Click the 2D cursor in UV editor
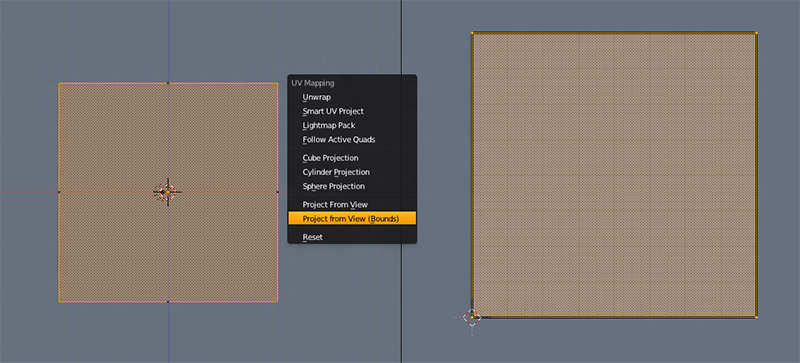Image resolution: width=800 pixels, height=363 pixels. [472, 317]
